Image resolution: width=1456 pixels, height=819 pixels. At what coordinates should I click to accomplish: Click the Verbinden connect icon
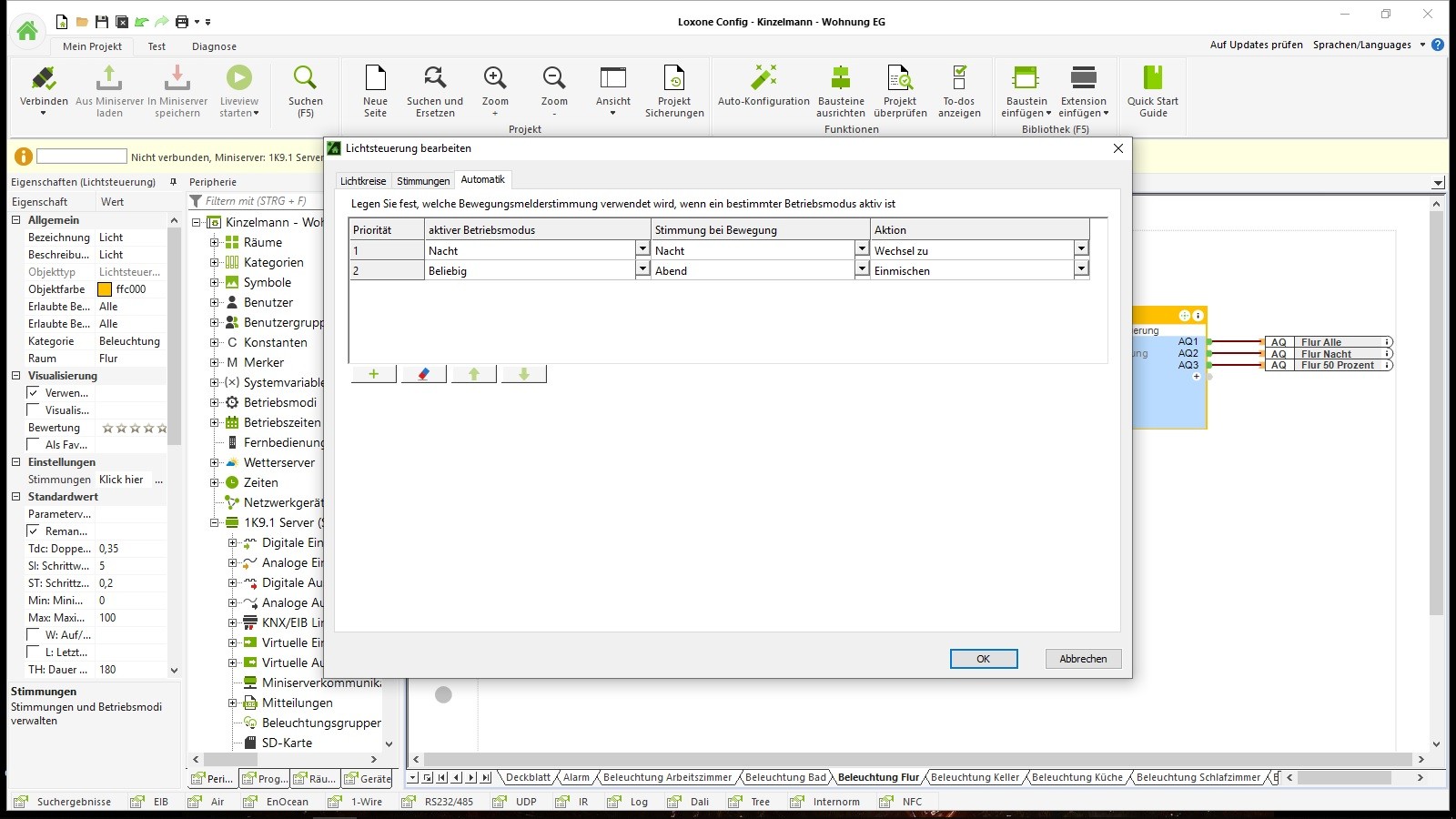pyautogui.click(x=43, y=79)
